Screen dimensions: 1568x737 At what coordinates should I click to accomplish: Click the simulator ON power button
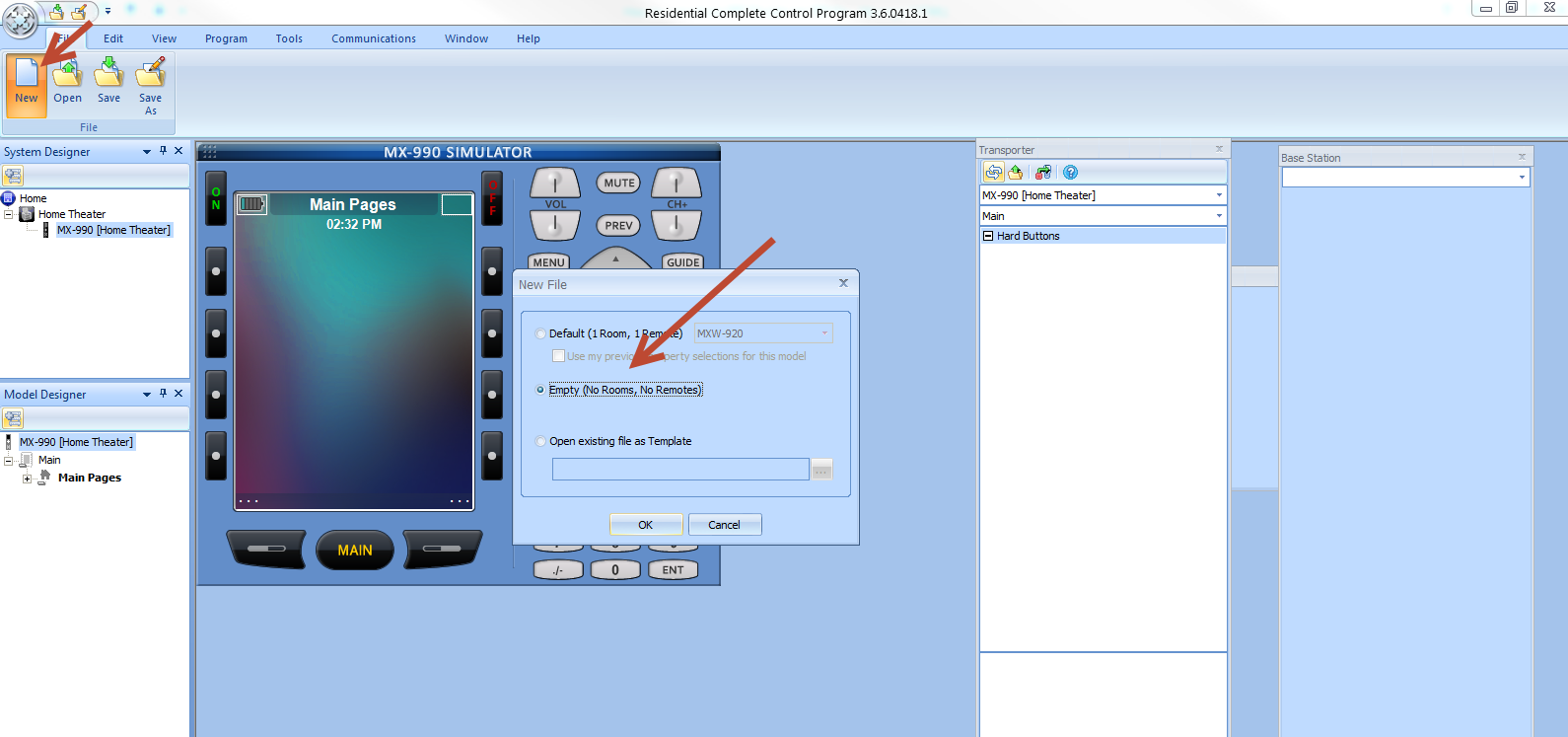coord(216,198)
